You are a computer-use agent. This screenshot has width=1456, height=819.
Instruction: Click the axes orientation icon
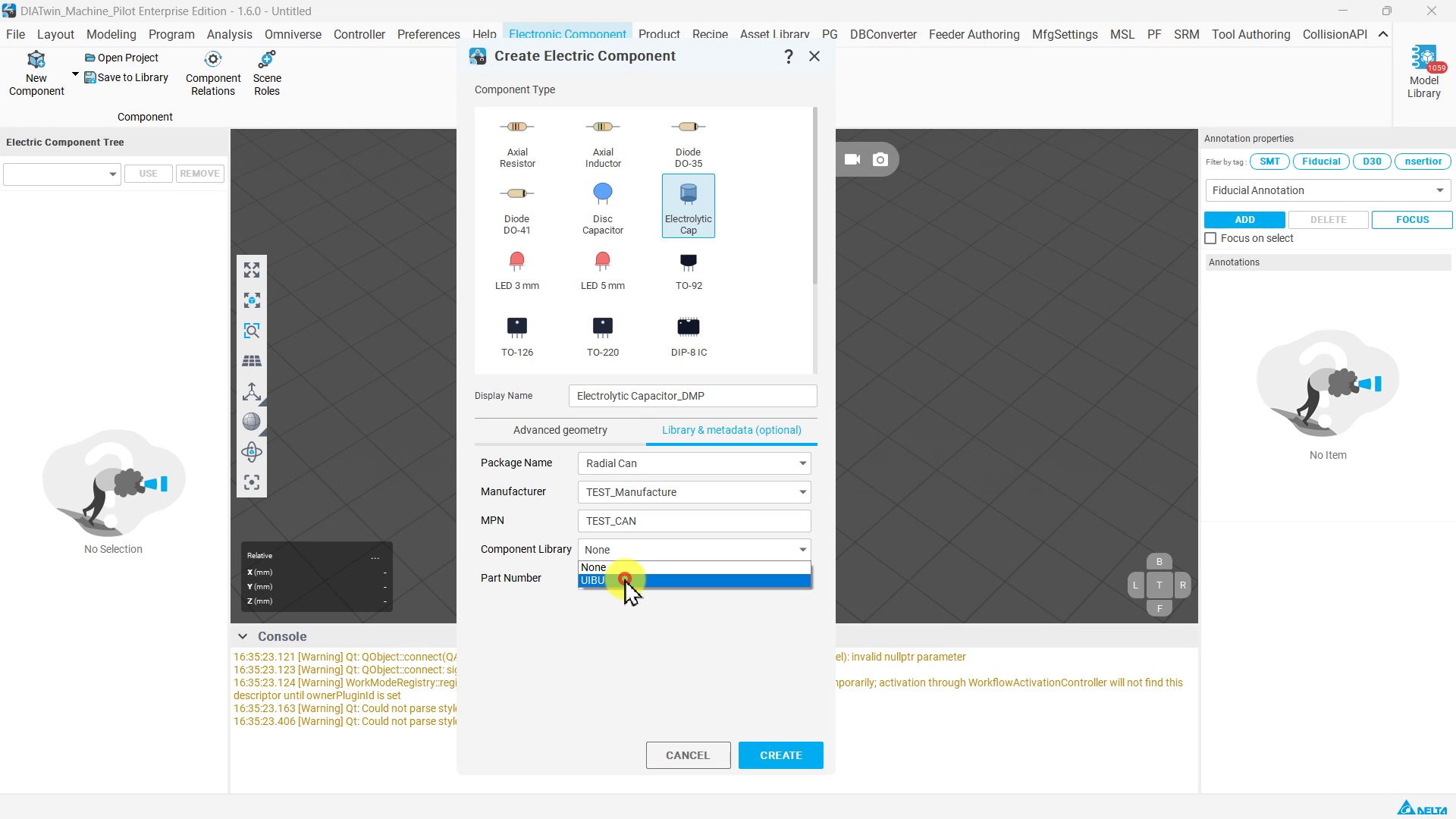[x=252, y=391]
